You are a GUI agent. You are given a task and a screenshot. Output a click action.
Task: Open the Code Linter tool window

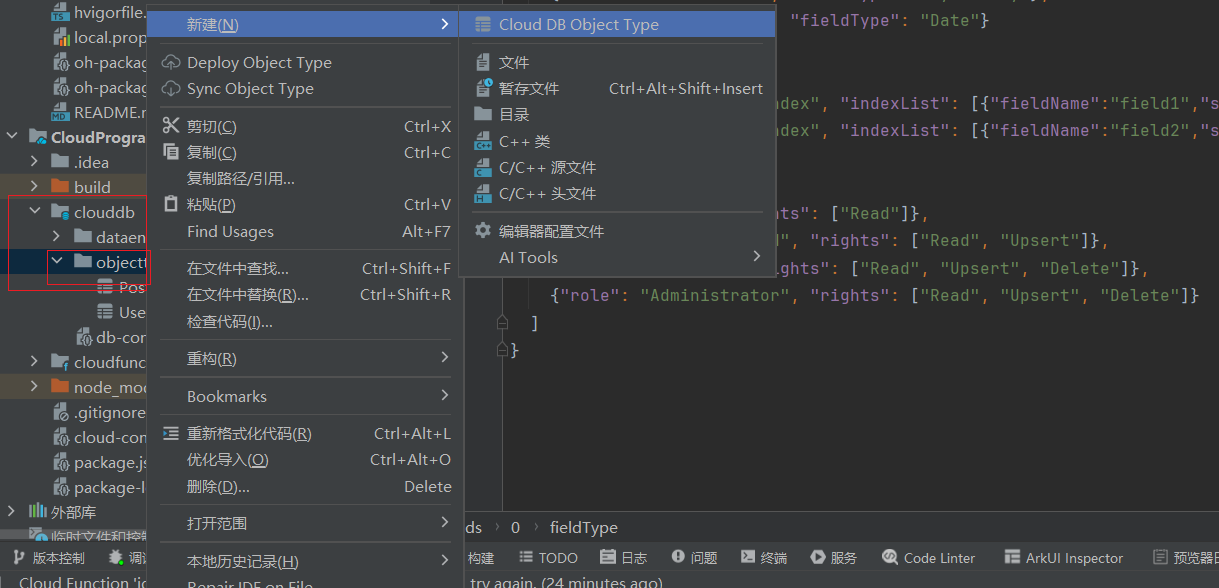click(929, 558)
